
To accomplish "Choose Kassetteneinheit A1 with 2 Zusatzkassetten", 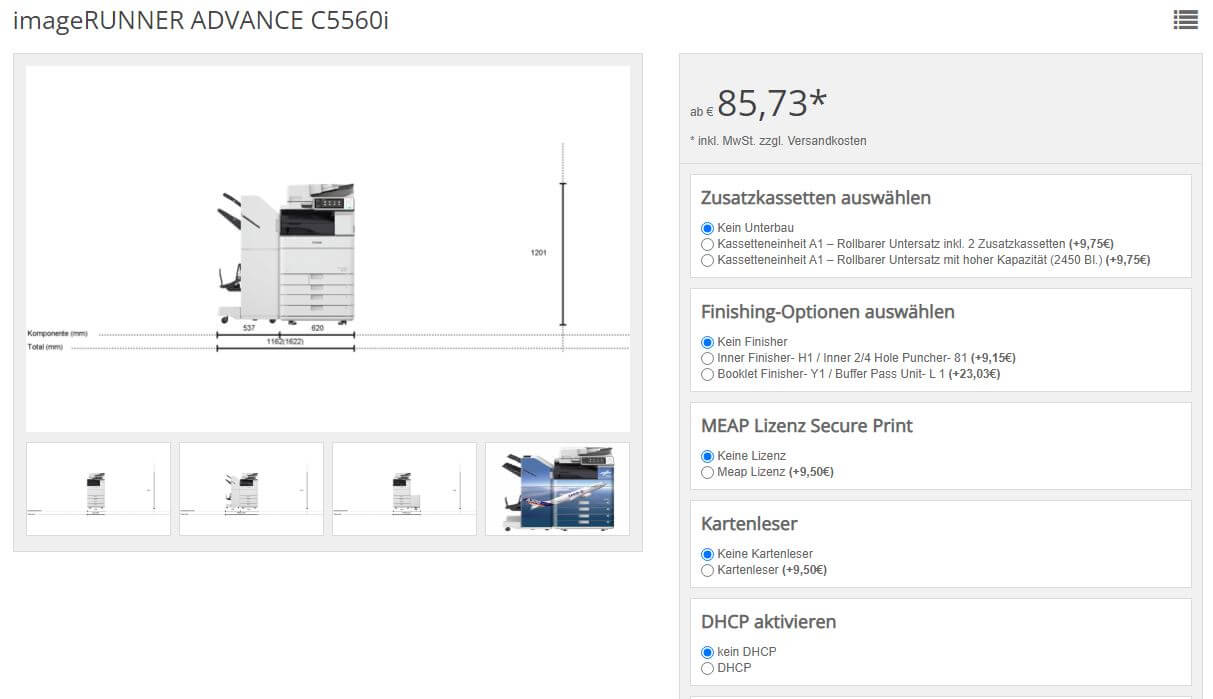I will tap(708, 244).
